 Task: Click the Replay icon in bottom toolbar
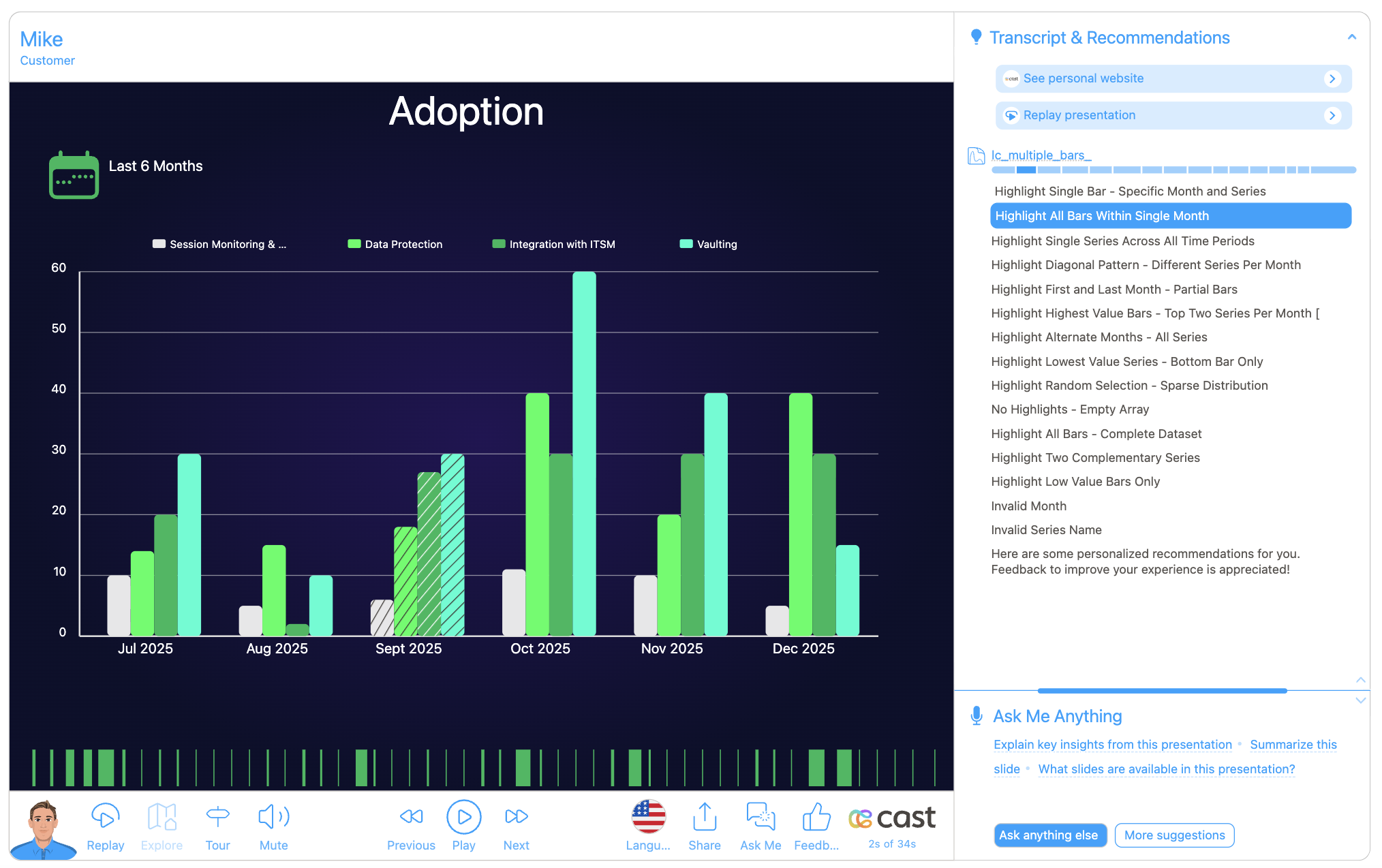(x=105, y=816)
